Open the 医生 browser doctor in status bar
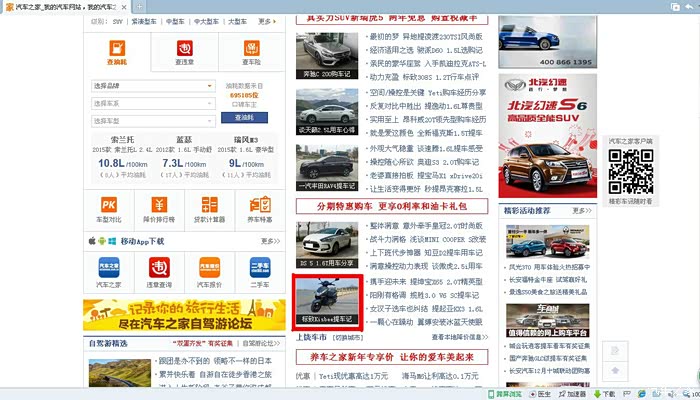 pos(540,394)
